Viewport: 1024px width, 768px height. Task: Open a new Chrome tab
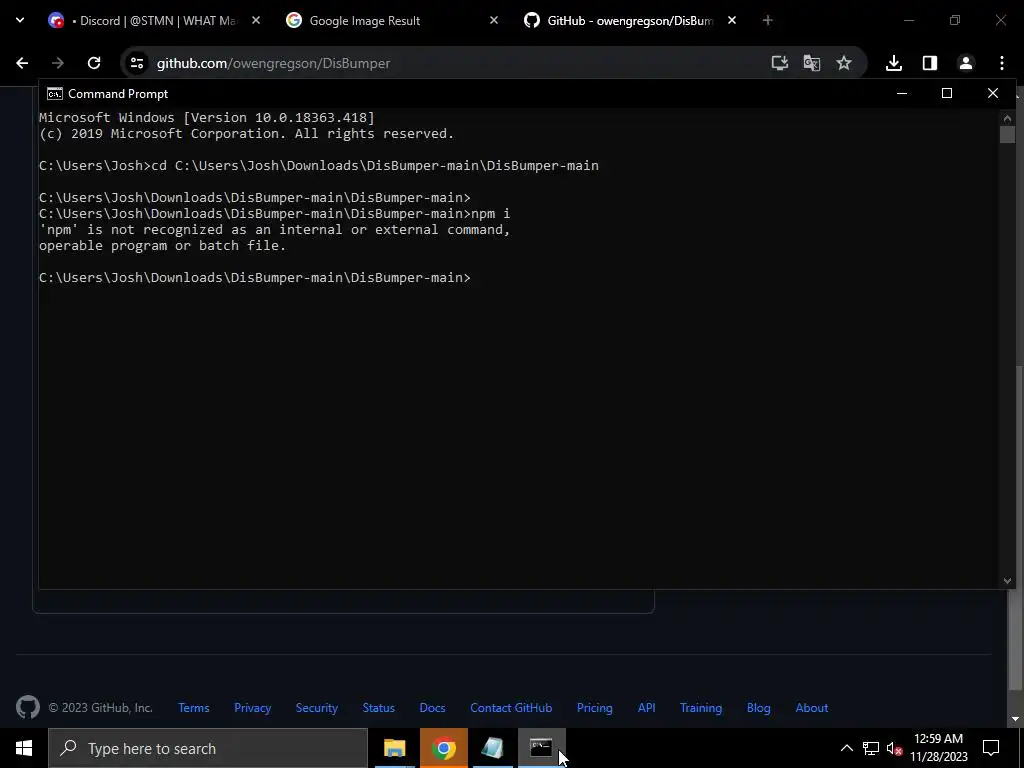coord(767,20)
